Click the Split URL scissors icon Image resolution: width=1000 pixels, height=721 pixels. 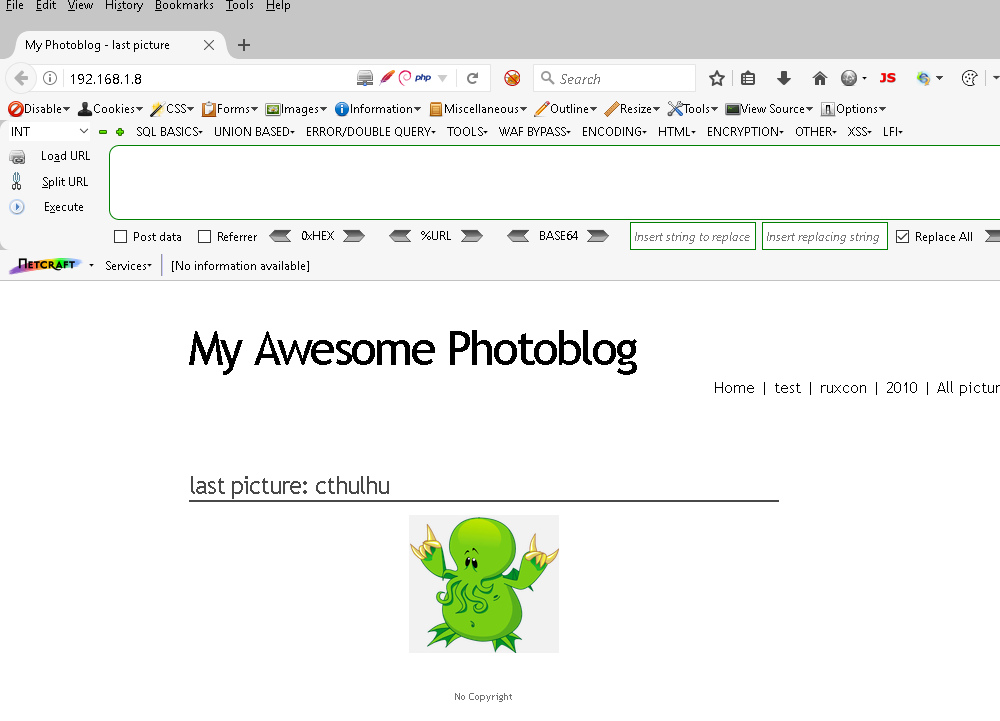(x=17, y=182)
